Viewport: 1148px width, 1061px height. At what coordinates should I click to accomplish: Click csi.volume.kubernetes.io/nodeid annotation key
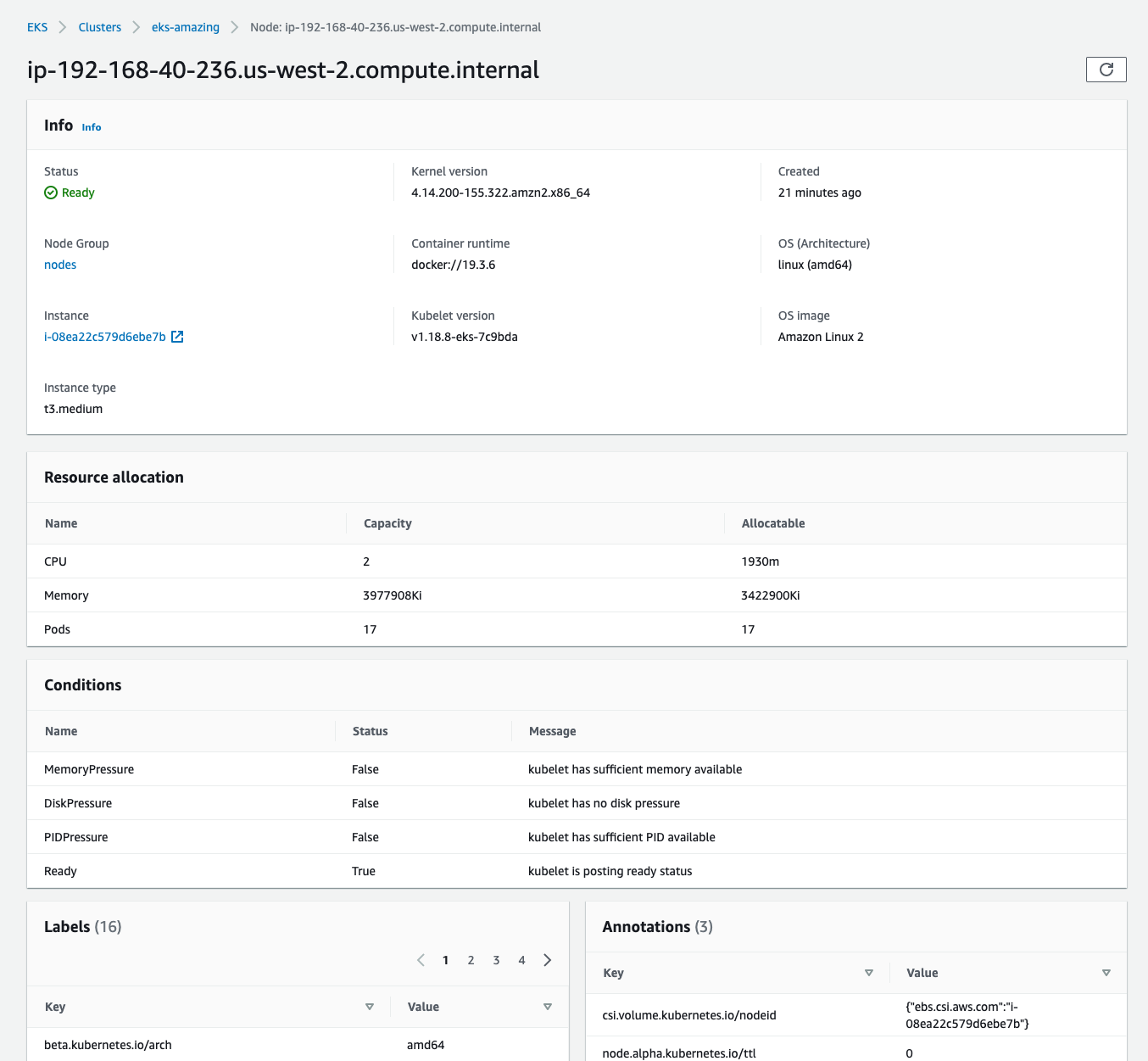point(689,1015)
